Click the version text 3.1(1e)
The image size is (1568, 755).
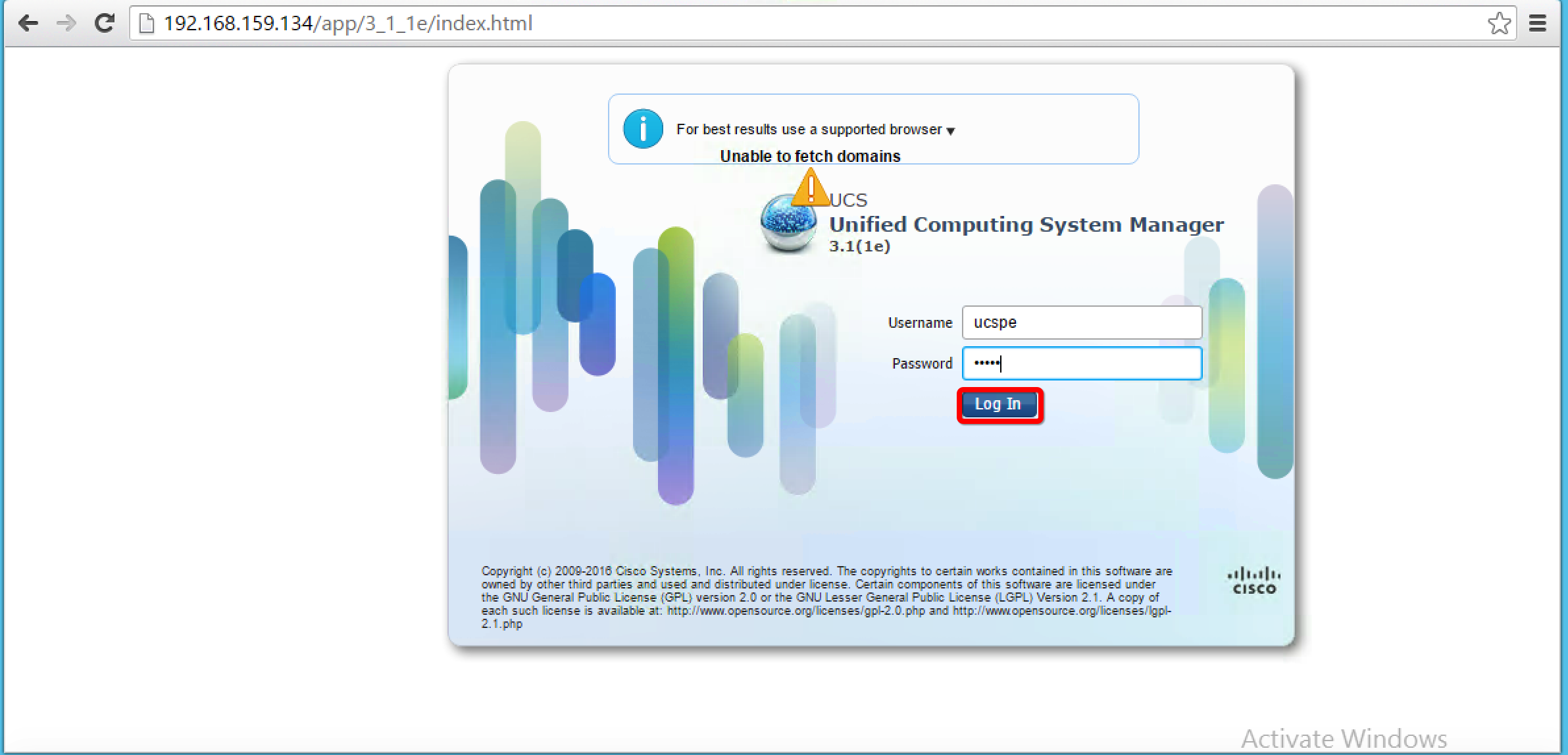[859, 246]
